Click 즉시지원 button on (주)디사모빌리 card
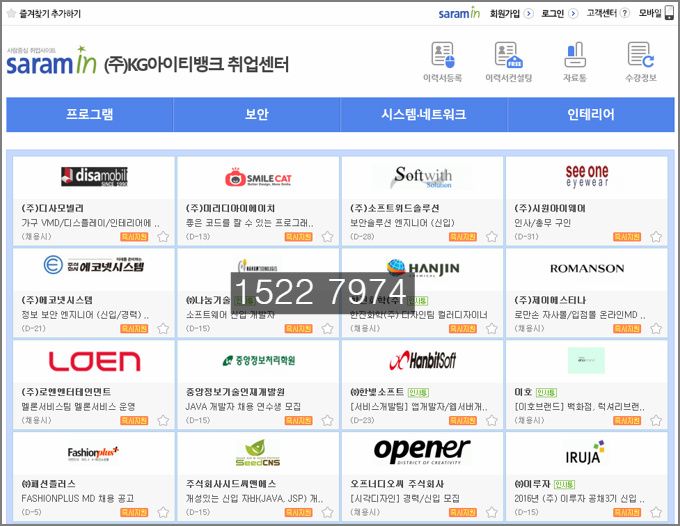680x526 pixels. pos(134,237)
